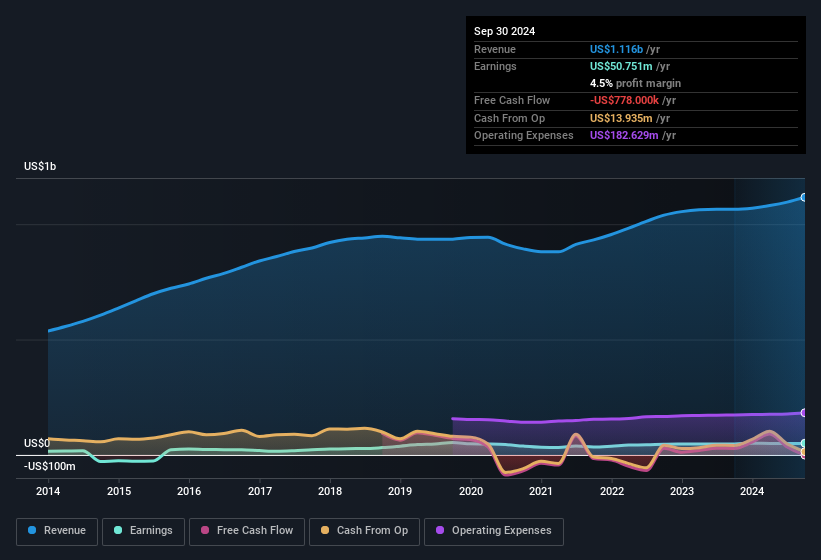Click the Earnings row label in tooltip
This screenshot has height=560, width=821.
point(495,66)
